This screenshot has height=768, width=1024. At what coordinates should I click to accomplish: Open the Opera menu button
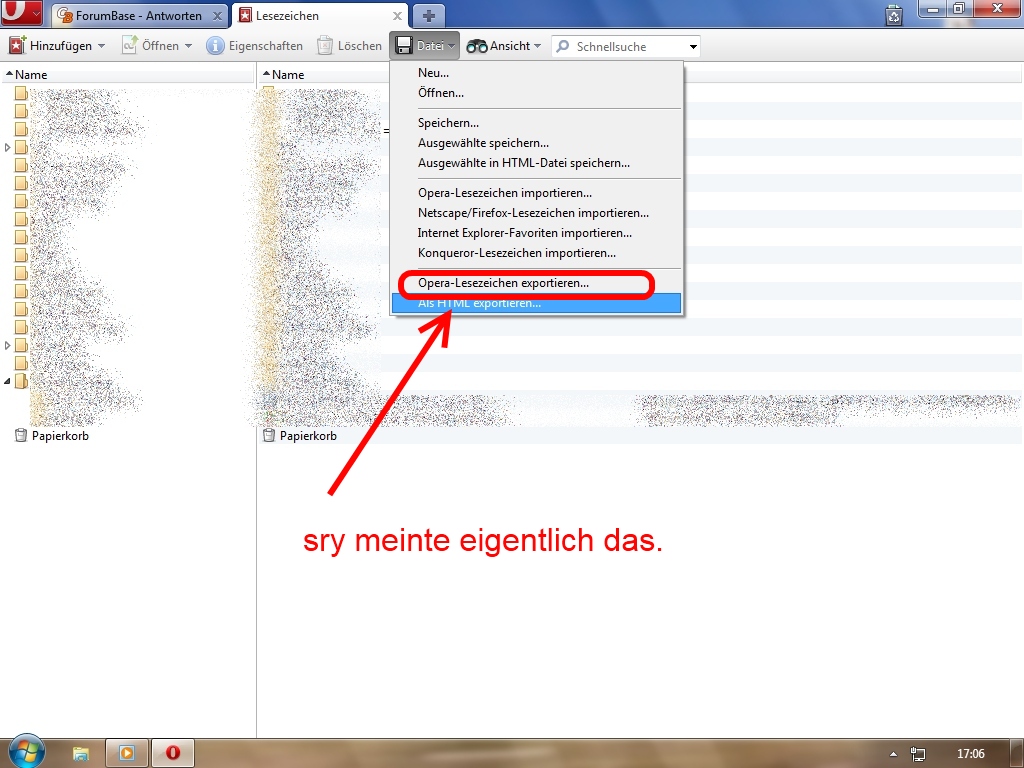pyautogui.click(x=22, y=13)
